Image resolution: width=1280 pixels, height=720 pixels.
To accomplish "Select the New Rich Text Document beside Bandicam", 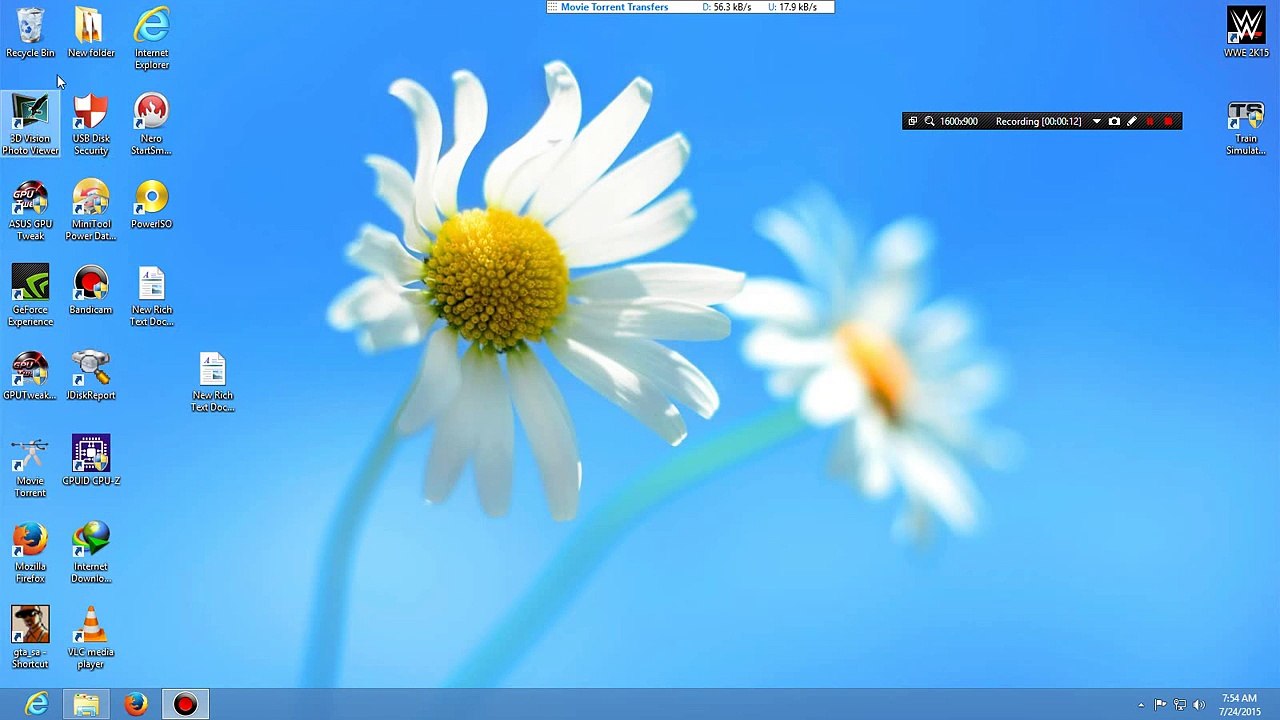I will (x=152, y=296).
